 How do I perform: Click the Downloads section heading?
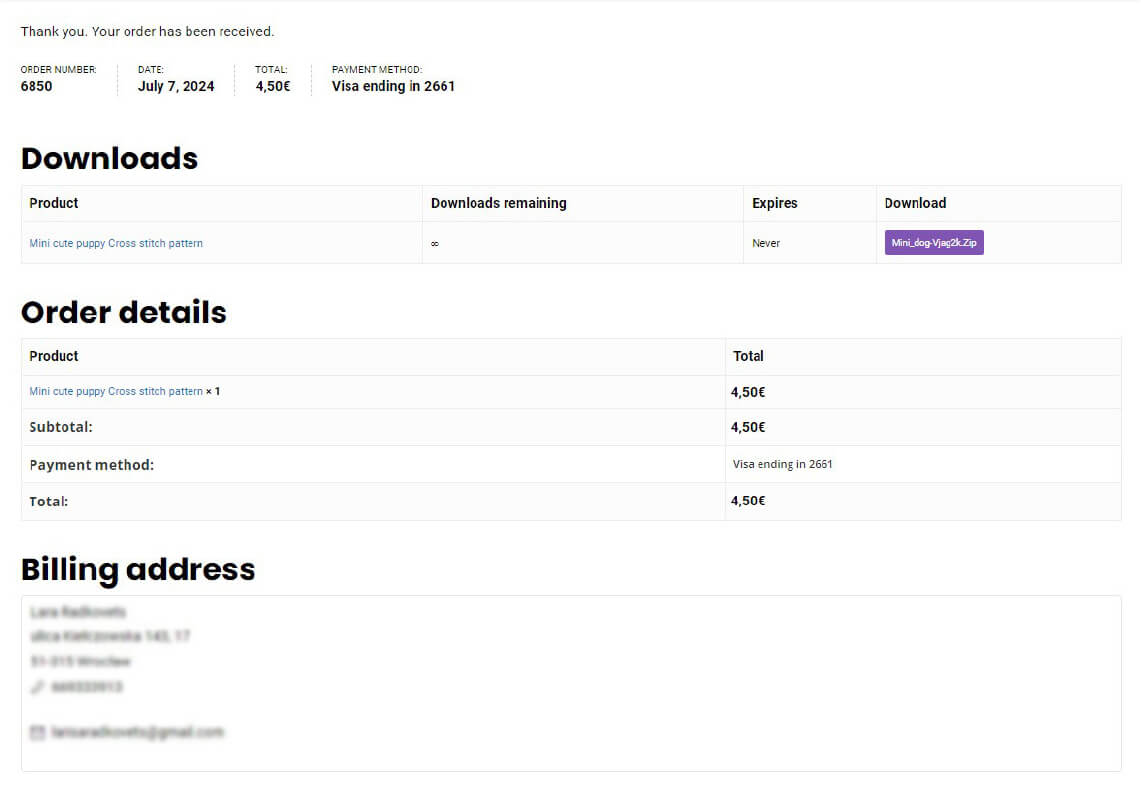(x=109, y=159)
